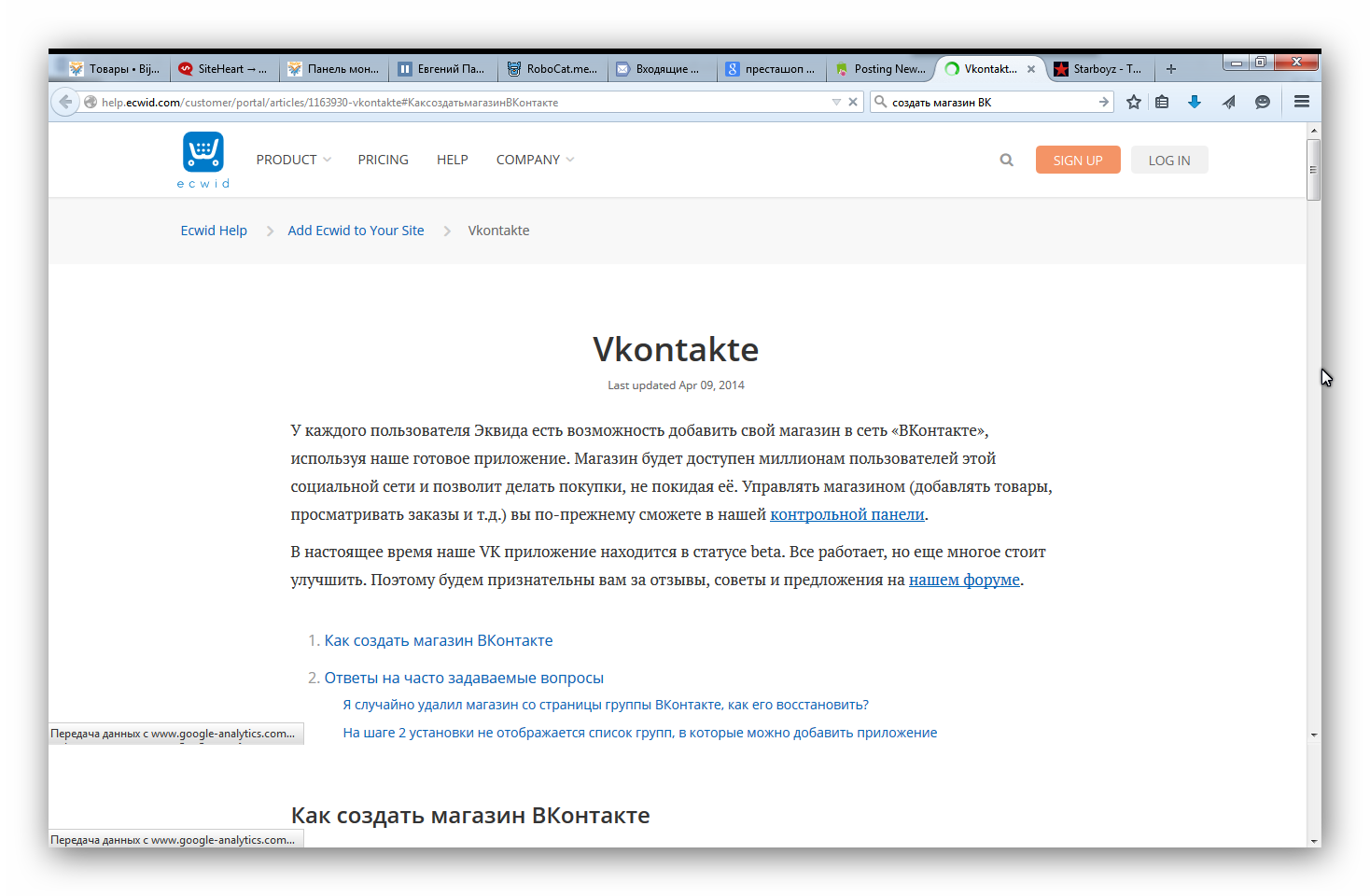Open the chat bubble smiley icon
This screenshot has height=896, width=1370.
click(x=1263, y=102)
